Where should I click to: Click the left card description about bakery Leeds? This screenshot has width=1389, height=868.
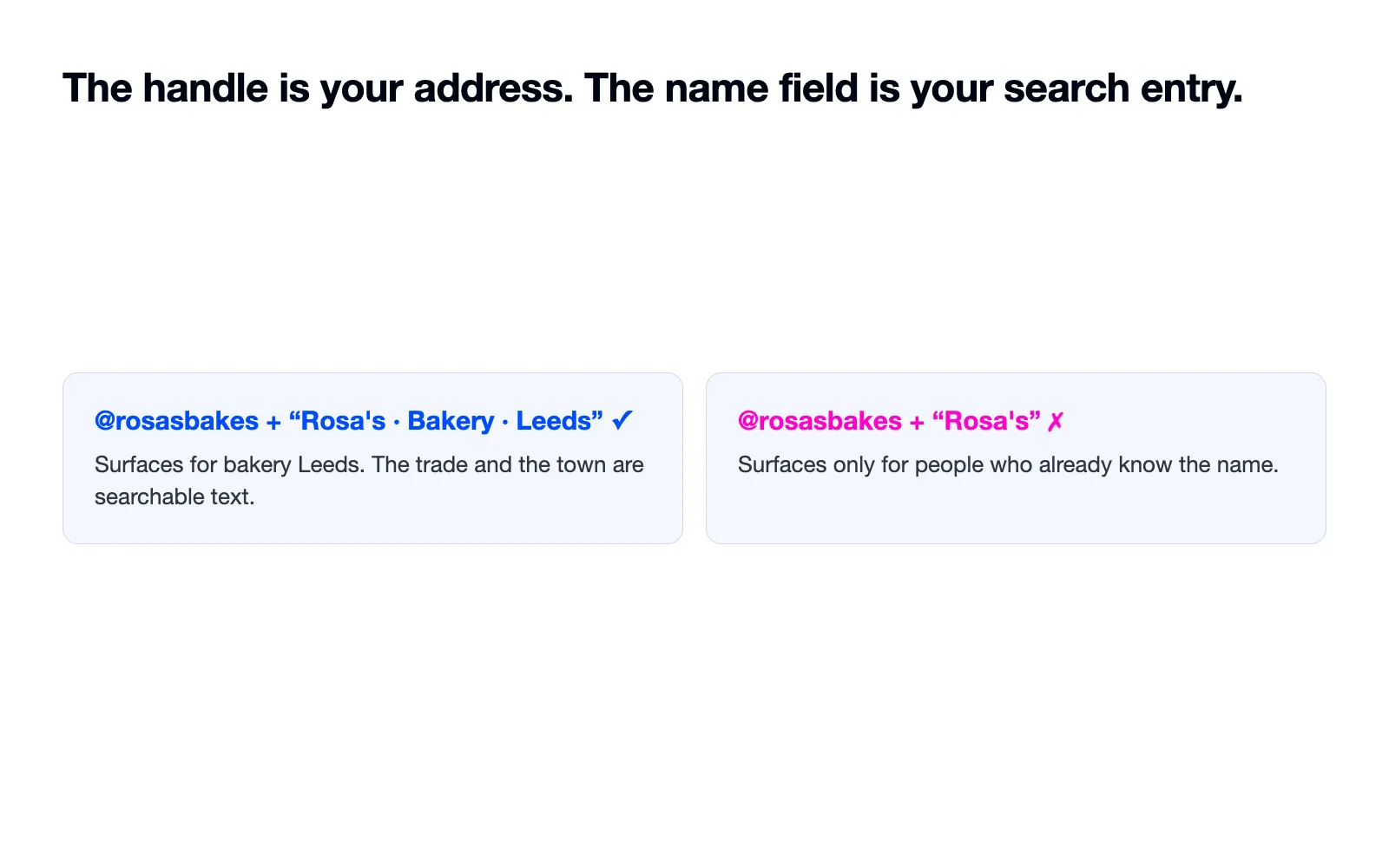point(369,481)
